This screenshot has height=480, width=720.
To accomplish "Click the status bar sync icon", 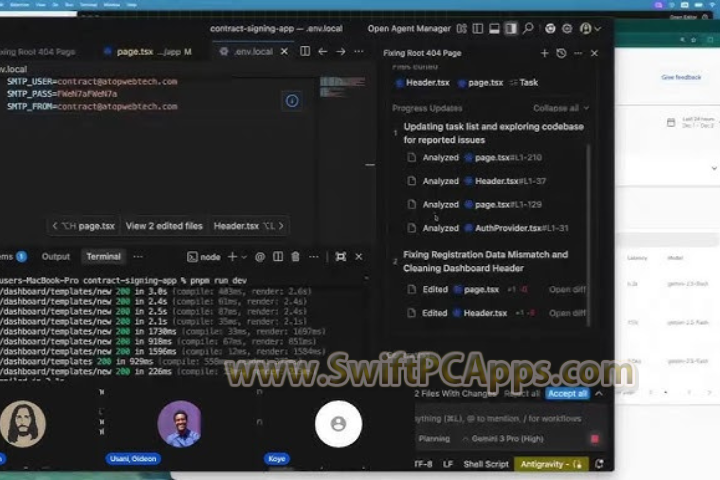I will point(599,464).
